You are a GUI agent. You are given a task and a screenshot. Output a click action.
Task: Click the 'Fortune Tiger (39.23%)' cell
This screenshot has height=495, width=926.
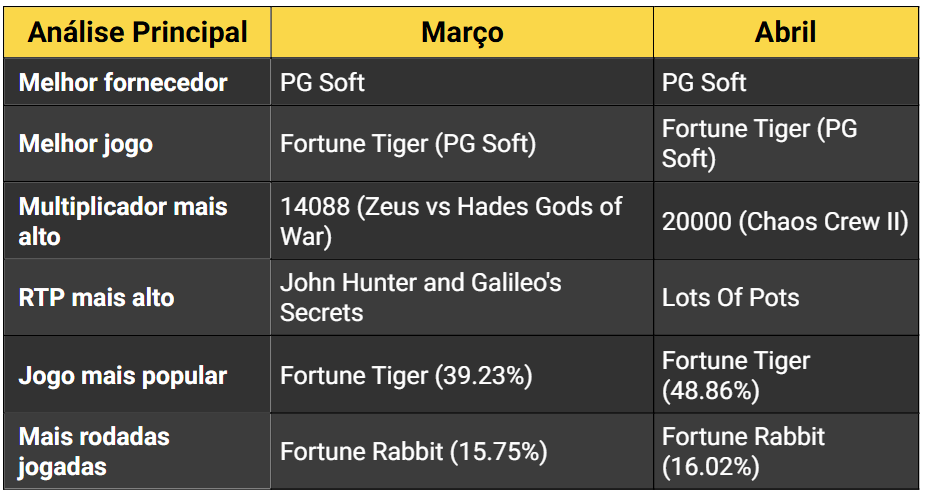click(x=406, y=375)
